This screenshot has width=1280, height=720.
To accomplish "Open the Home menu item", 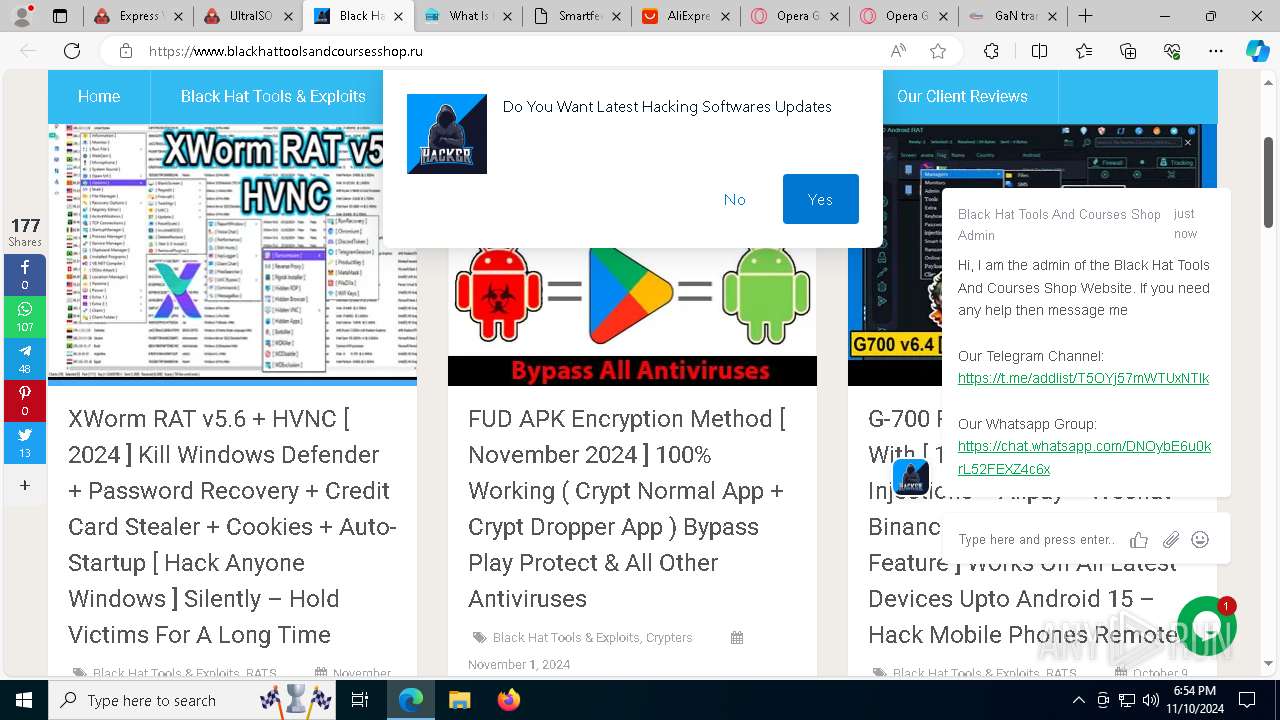I will (x=99, y=96).
